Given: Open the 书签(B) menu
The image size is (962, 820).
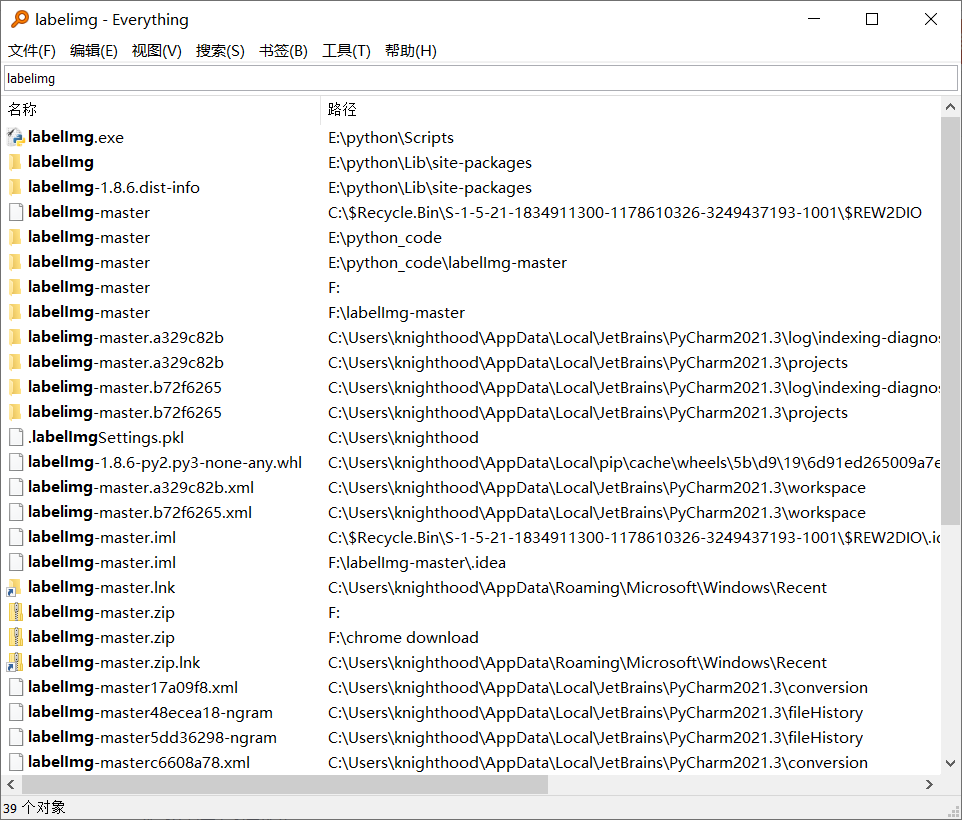Looking at the screenshot, I should click(x=283, y=51).
